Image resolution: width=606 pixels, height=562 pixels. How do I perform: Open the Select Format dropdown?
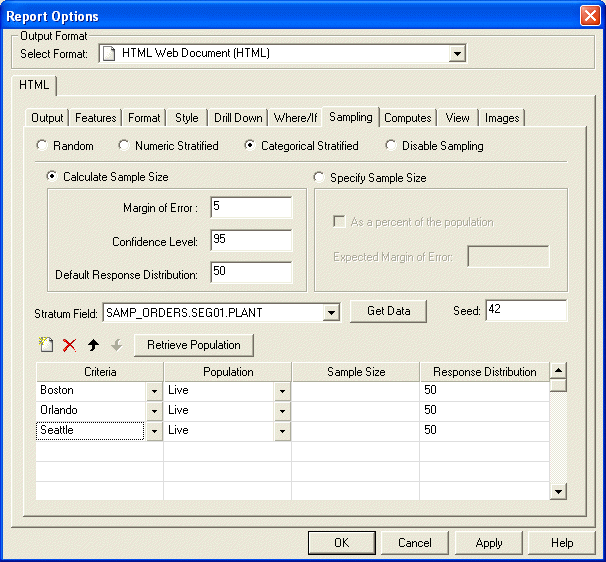tap(457, 53)
